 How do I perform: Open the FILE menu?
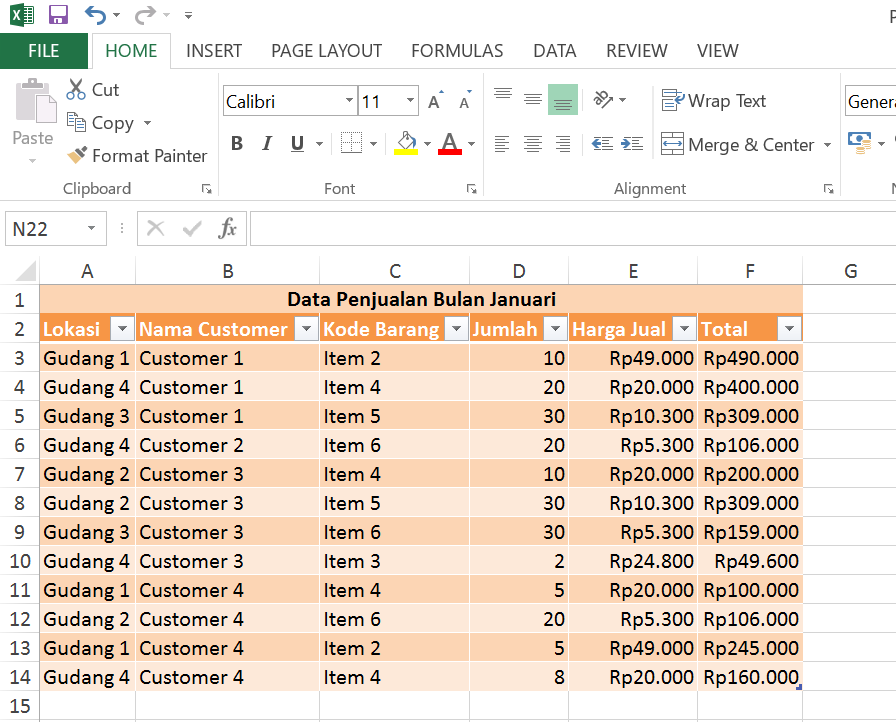44,50
